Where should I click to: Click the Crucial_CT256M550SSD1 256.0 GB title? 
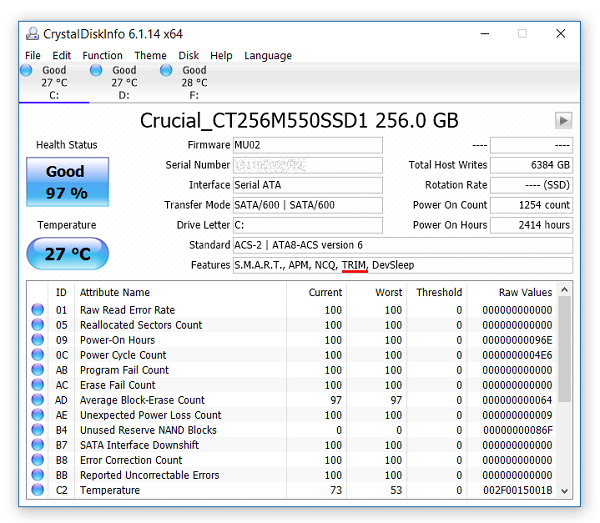tap(299, 121)
